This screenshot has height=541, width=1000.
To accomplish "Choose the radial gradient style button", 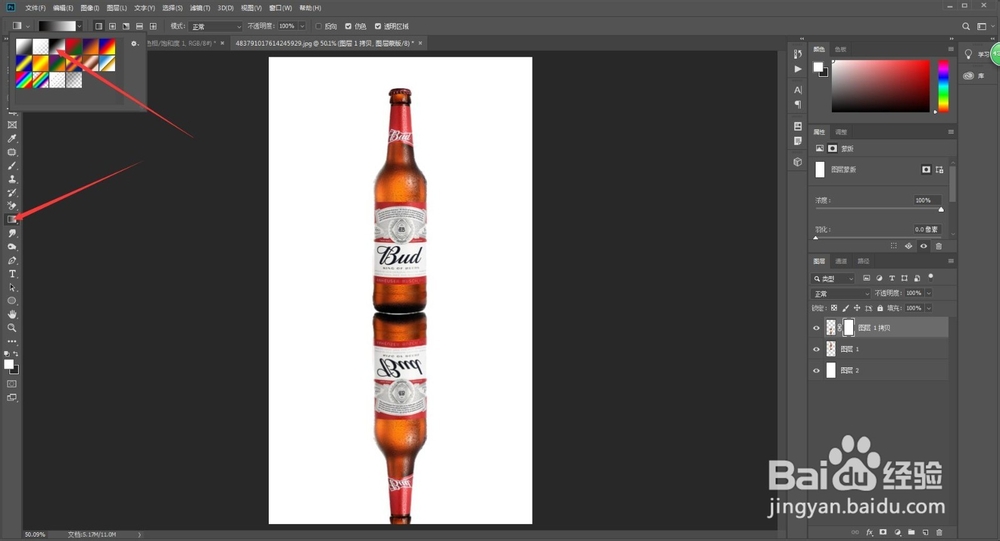I will point(112,26).
